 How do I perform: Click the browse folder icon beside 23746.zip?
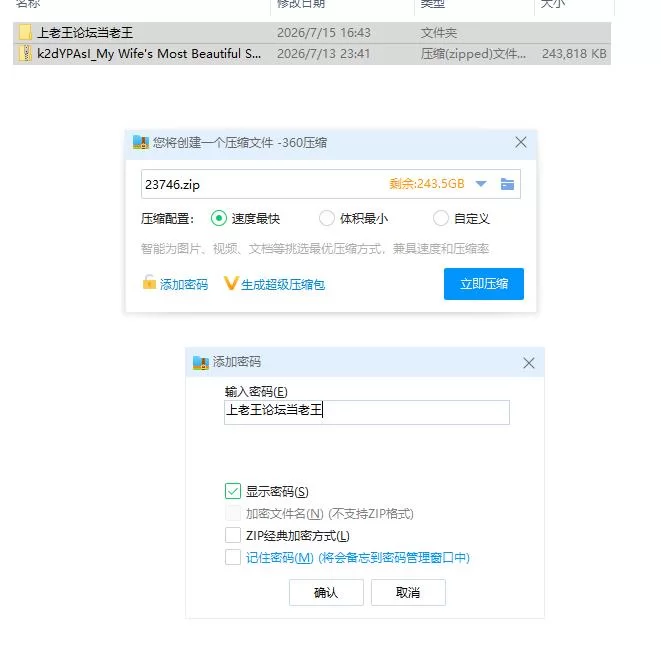[507, 184]
